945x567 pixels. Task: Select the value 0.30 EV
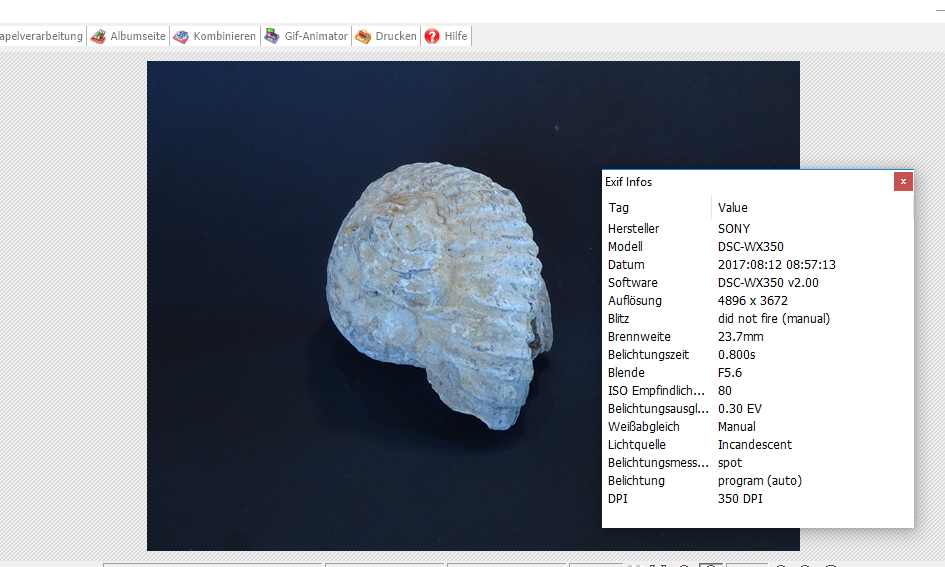[x=740, y=409]
